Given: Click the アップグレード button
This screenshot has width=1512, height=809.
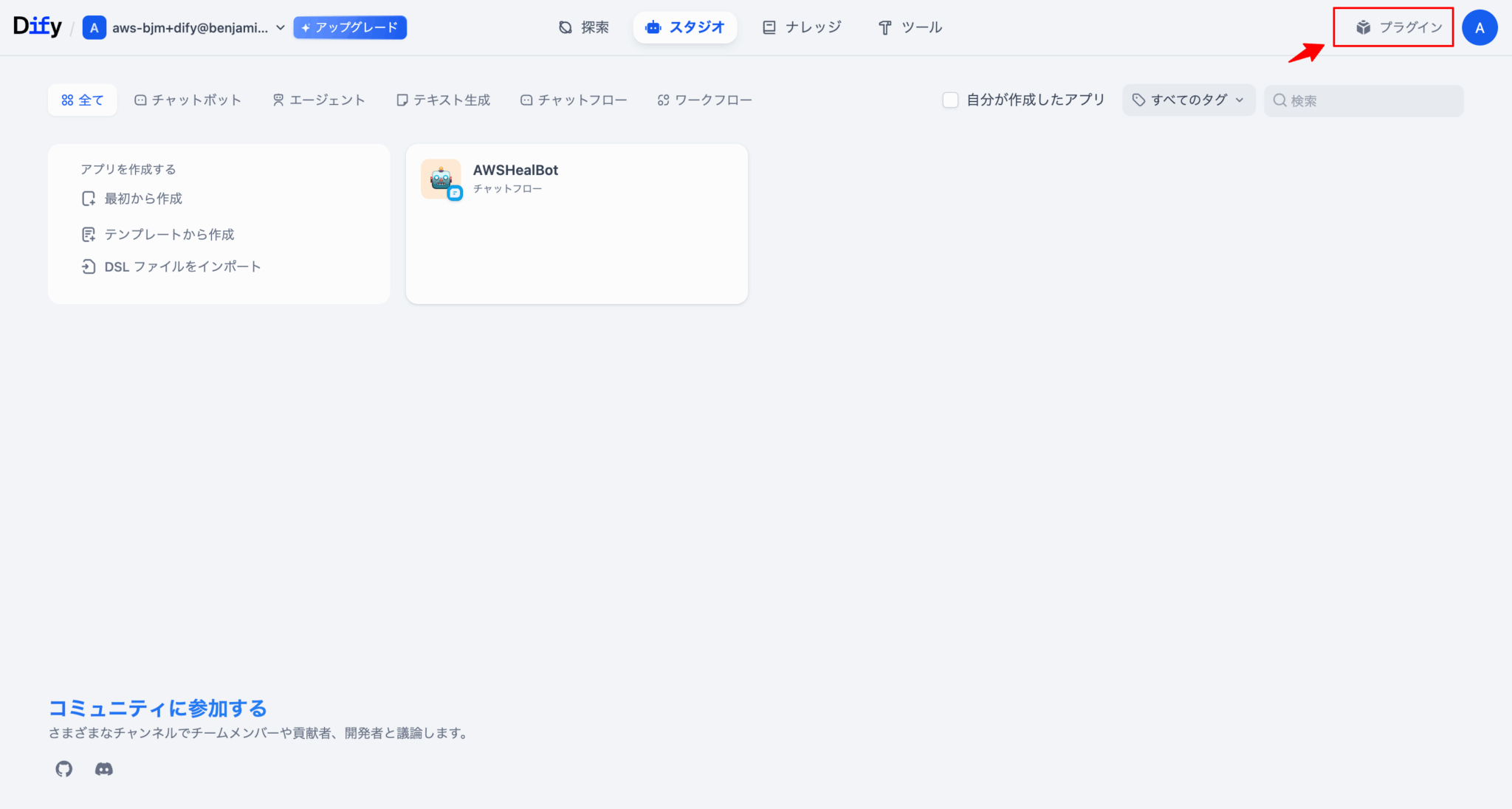Looking at the screenshot, I should tap(350, 27).
